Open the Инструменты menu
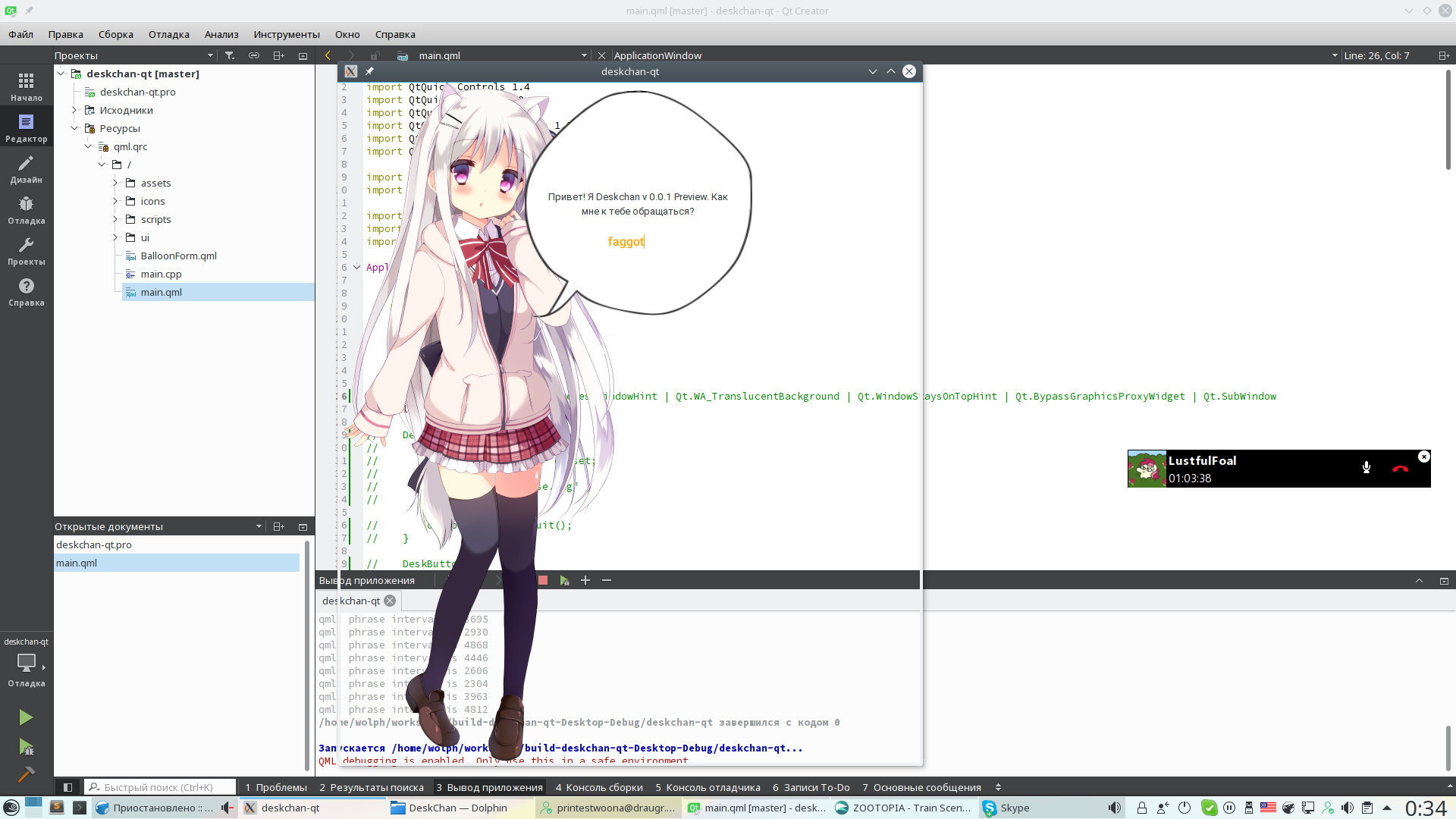This screenshot has width=1456, height=819. [x=287, y=34]
